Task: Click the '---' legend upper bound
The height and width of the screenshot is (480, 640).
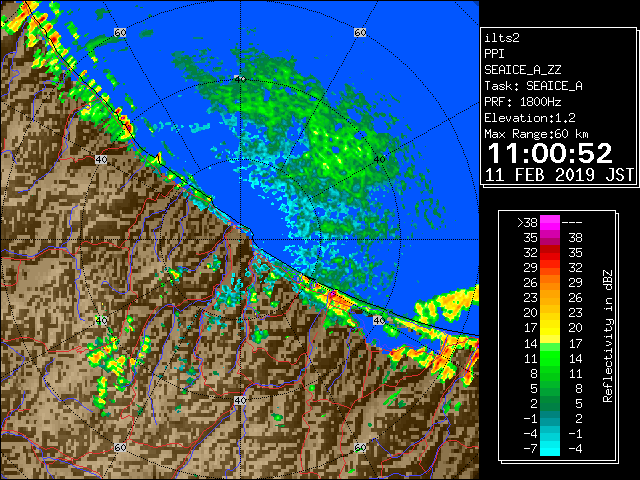Action: click(572, 223)
